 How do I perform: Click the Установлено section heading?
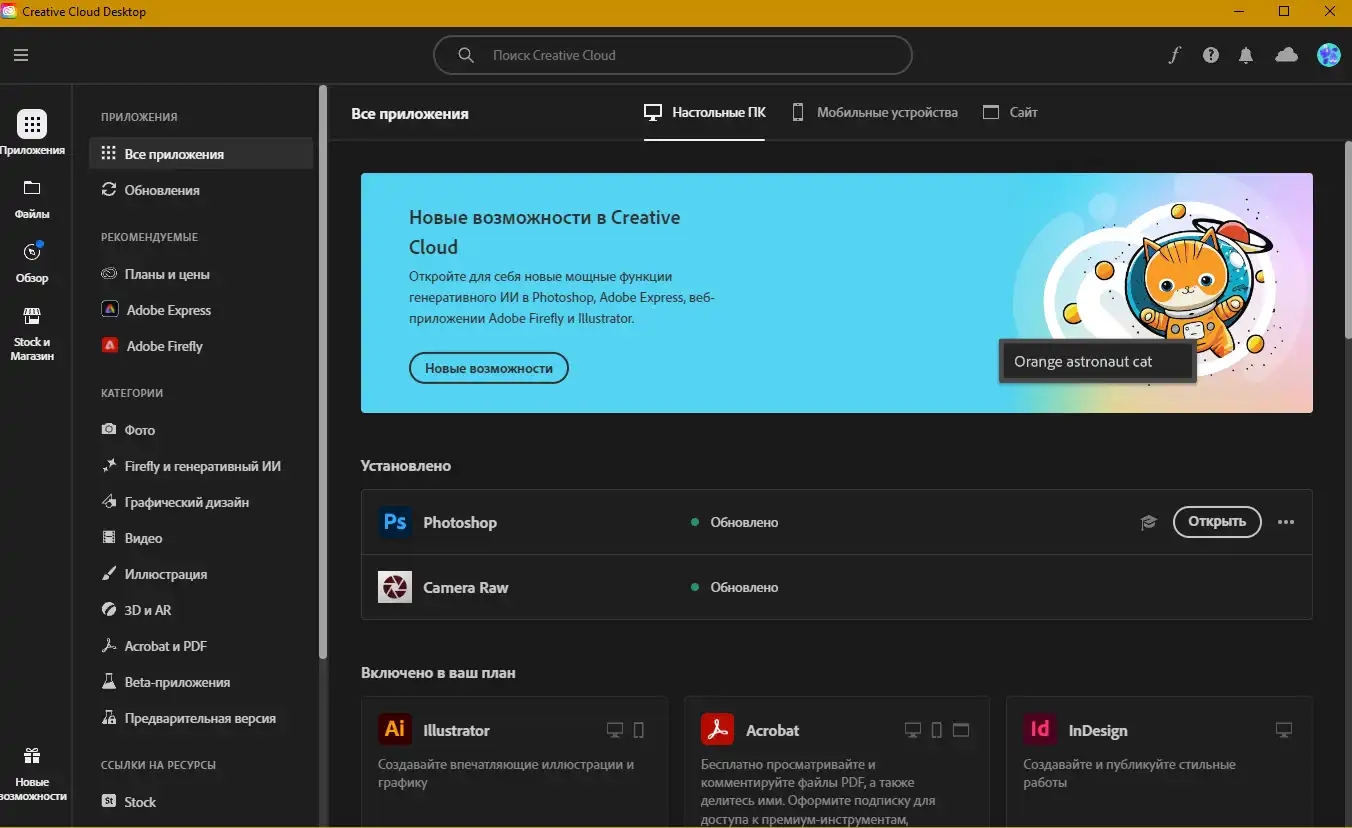[406, 465]
